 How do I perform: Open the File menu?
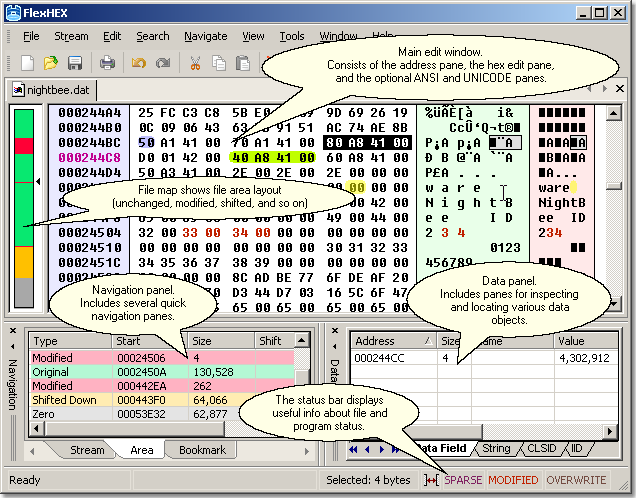point(31,36)
